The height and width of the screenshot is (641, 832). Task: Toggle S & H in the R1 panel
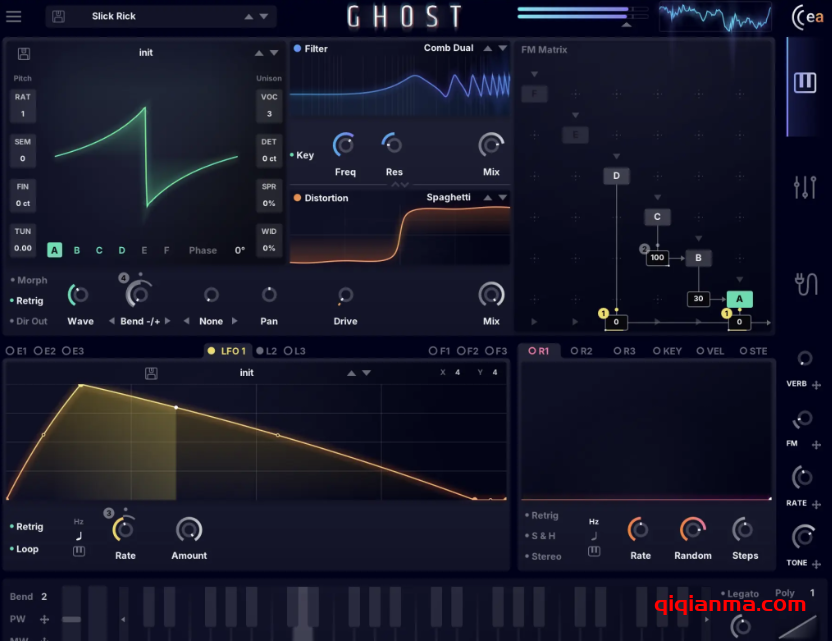click(x=541, y=536)
